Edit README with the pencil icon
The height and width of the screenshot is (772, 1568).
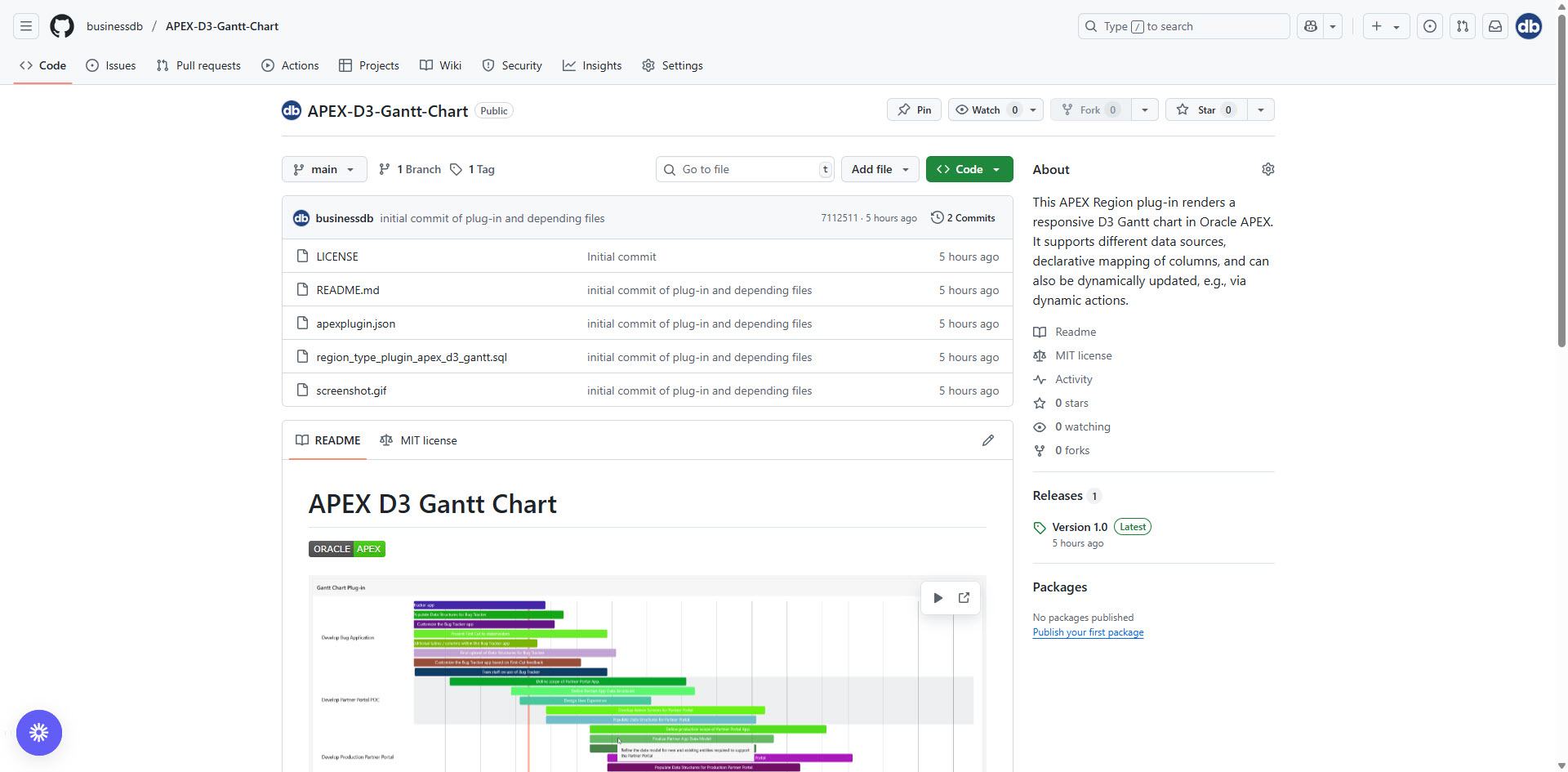click(987, 440)
